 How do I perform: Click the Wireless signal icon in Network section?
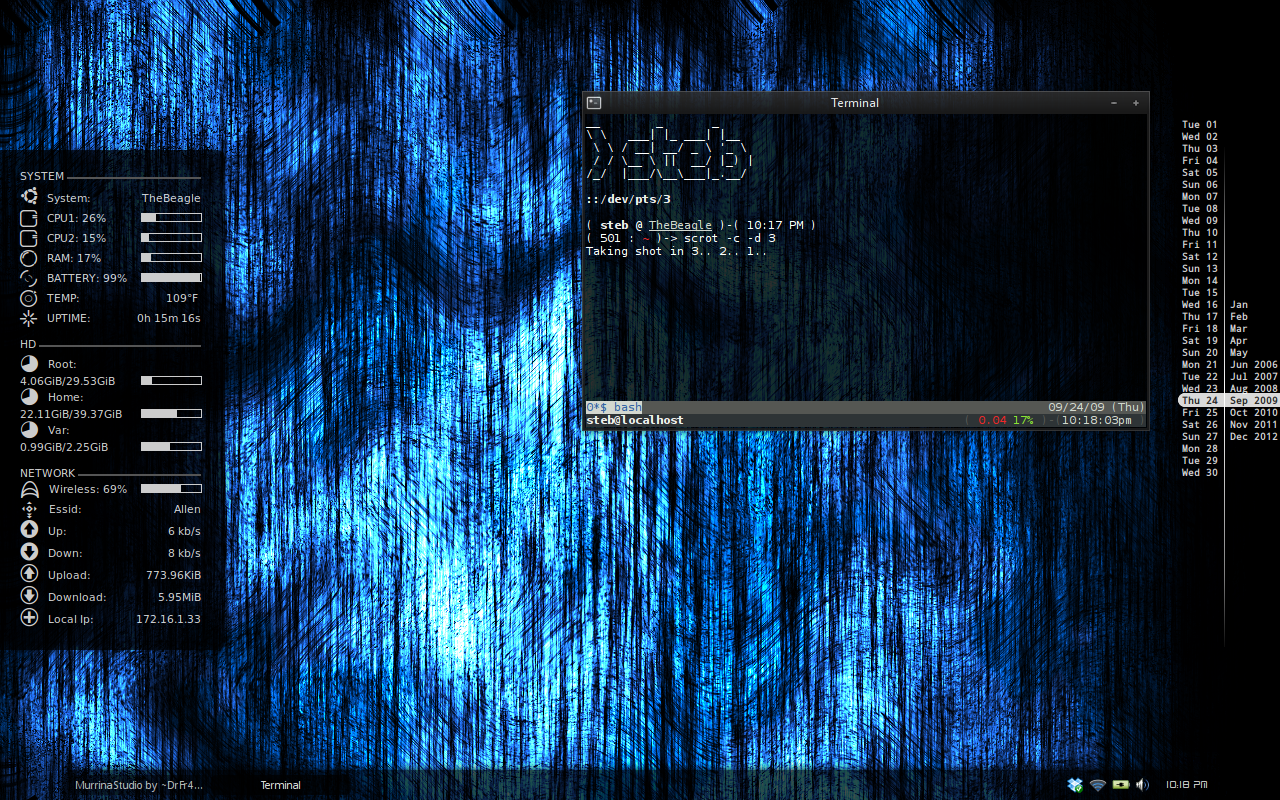click(x=29, y=489)
